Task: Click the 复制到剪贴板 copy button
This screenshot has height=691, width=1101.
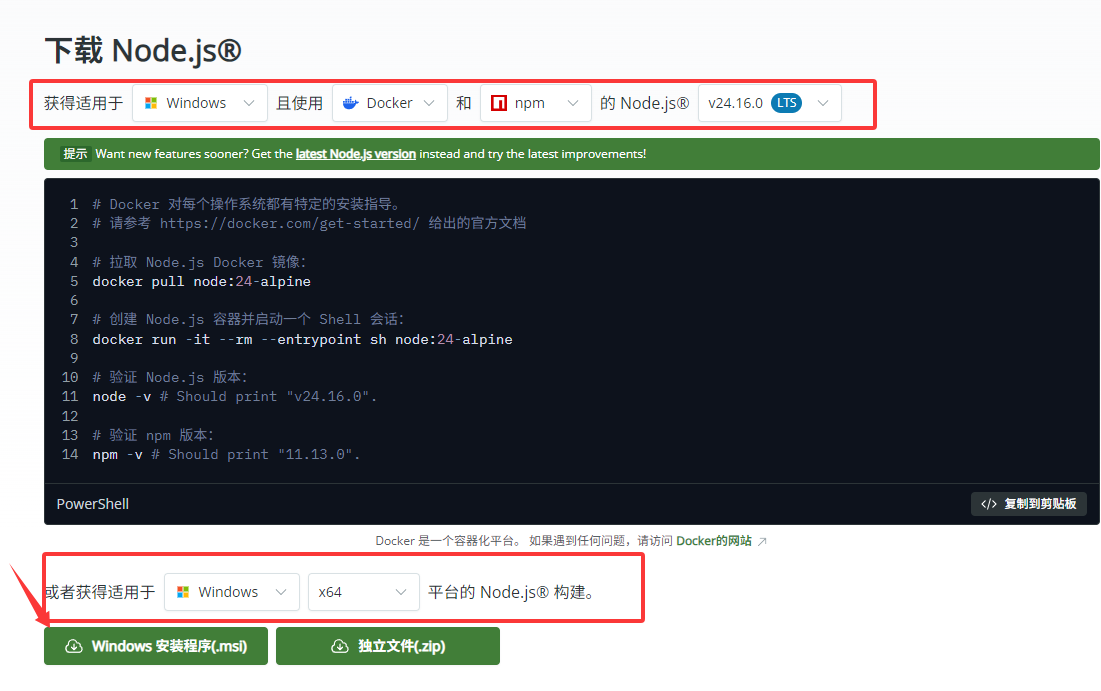Action: pyautogui.click(x=1029, y=504)
